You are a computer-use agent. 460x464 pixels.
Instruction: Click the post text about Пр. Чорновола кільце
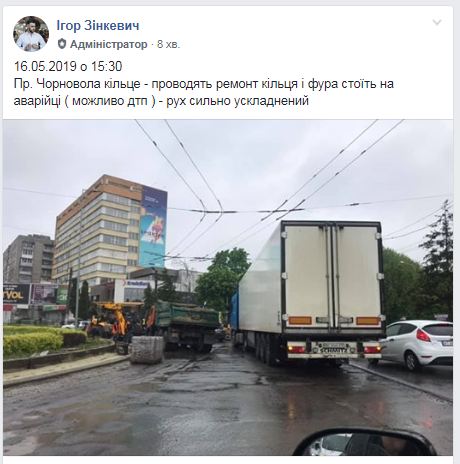click(204, 92)
